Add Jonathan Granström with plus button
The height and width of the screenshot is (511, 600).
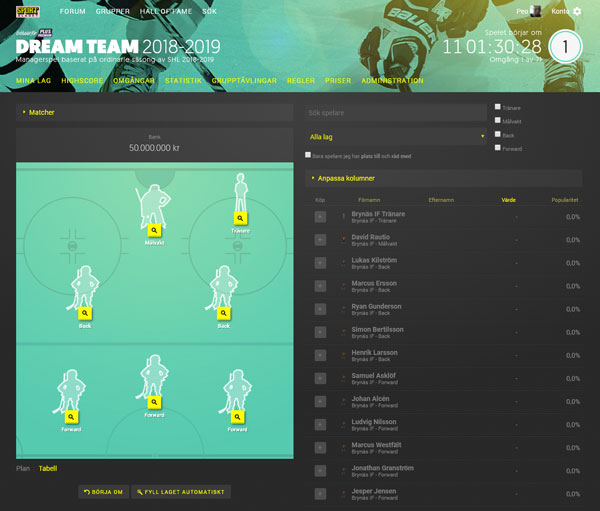click(320, 471)
